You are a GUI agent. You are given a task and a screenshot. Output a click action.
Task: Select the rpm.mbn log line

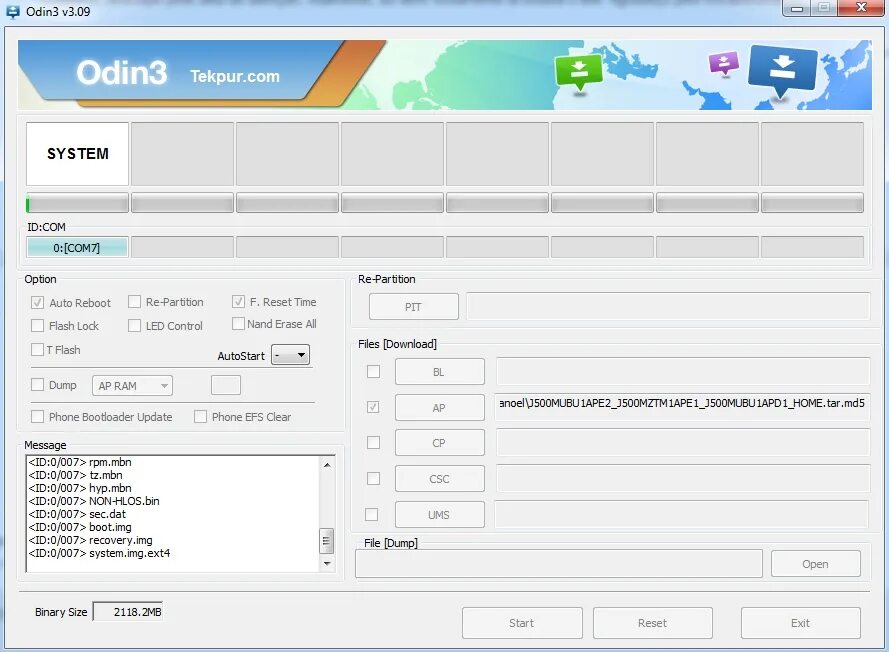(x=80, y=462)
